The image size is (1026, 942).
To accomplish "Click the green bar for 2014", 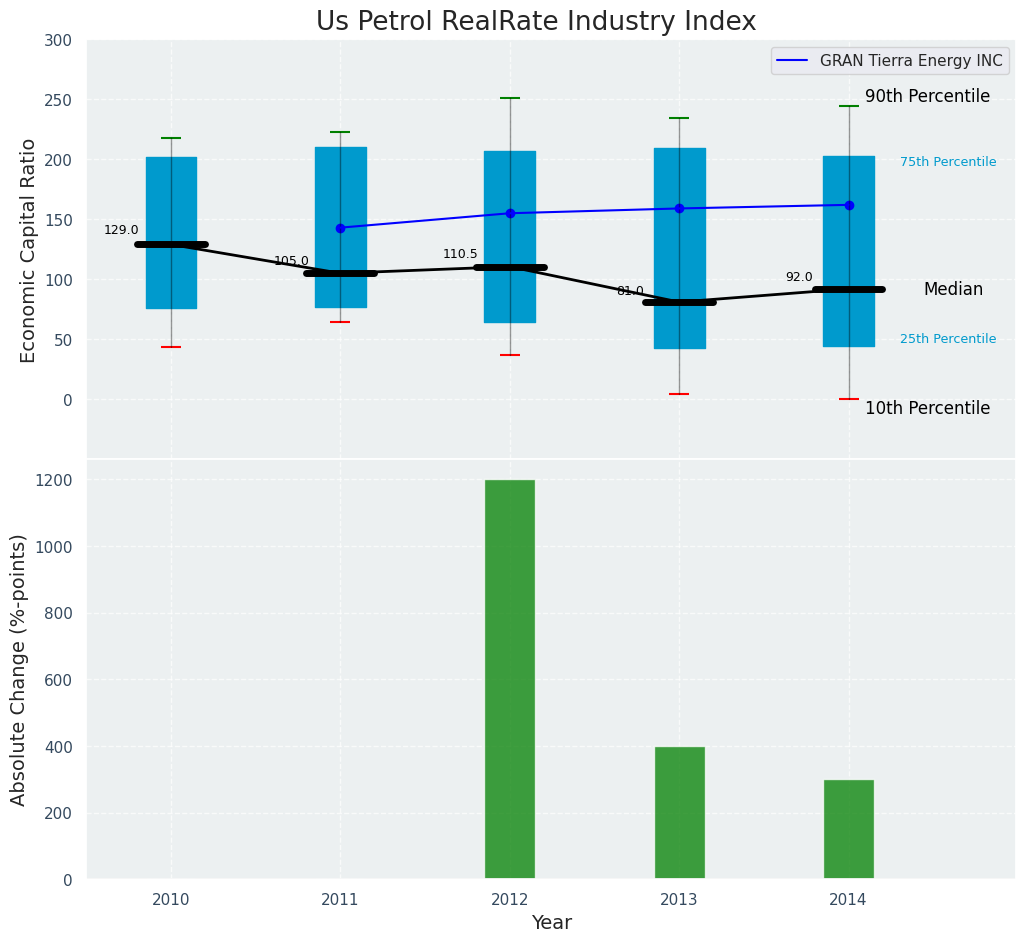I will pos(849,829).
